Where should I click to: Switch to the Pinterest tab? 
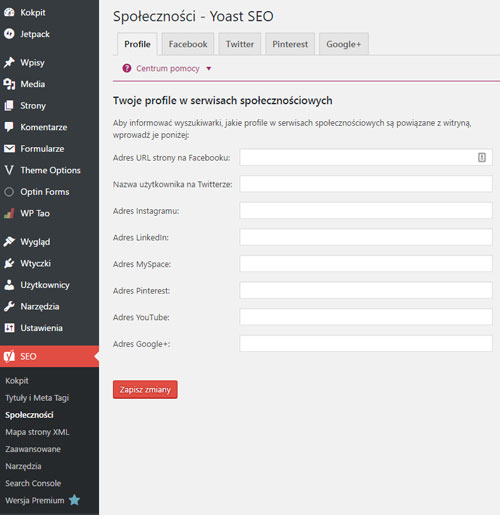290,44
